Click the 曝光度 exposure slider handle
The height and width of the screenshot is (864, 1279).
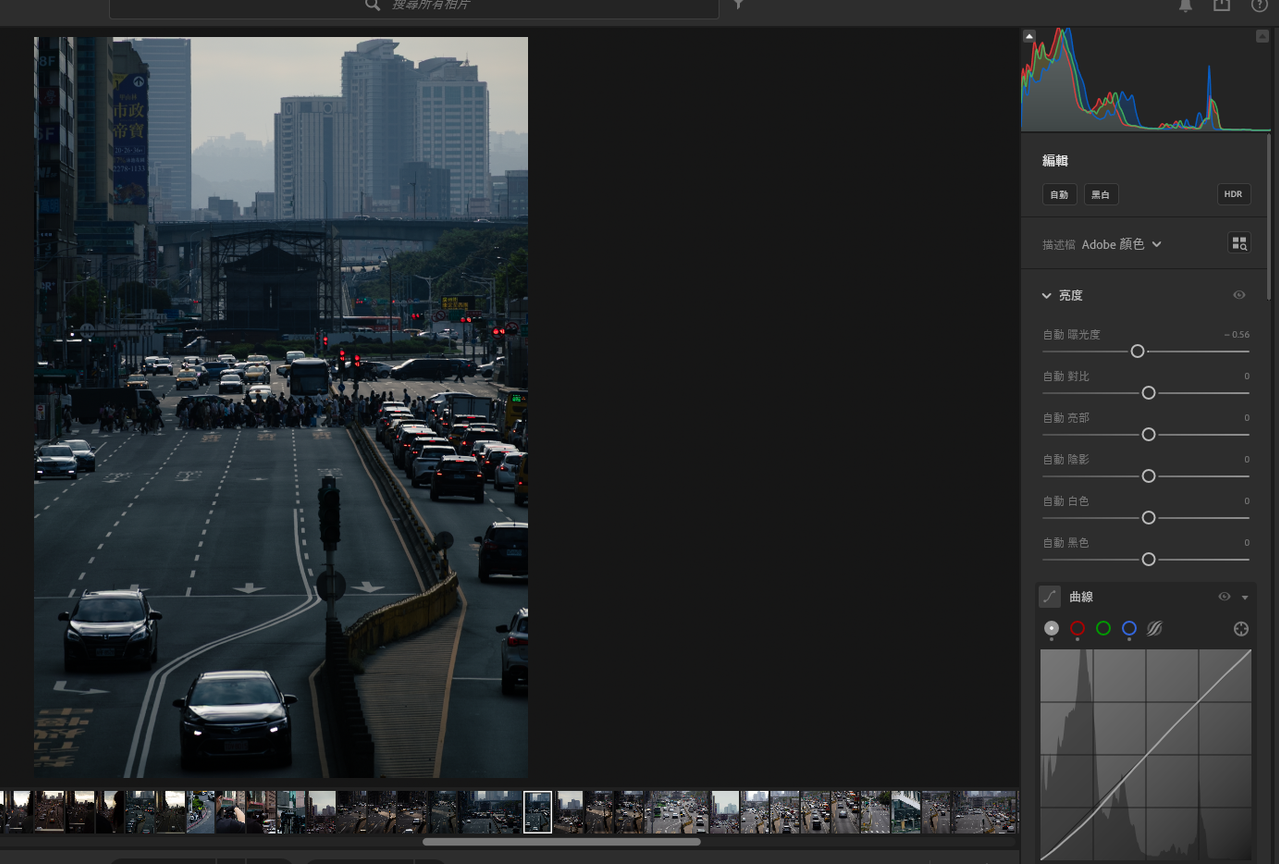click(1137, 352)
